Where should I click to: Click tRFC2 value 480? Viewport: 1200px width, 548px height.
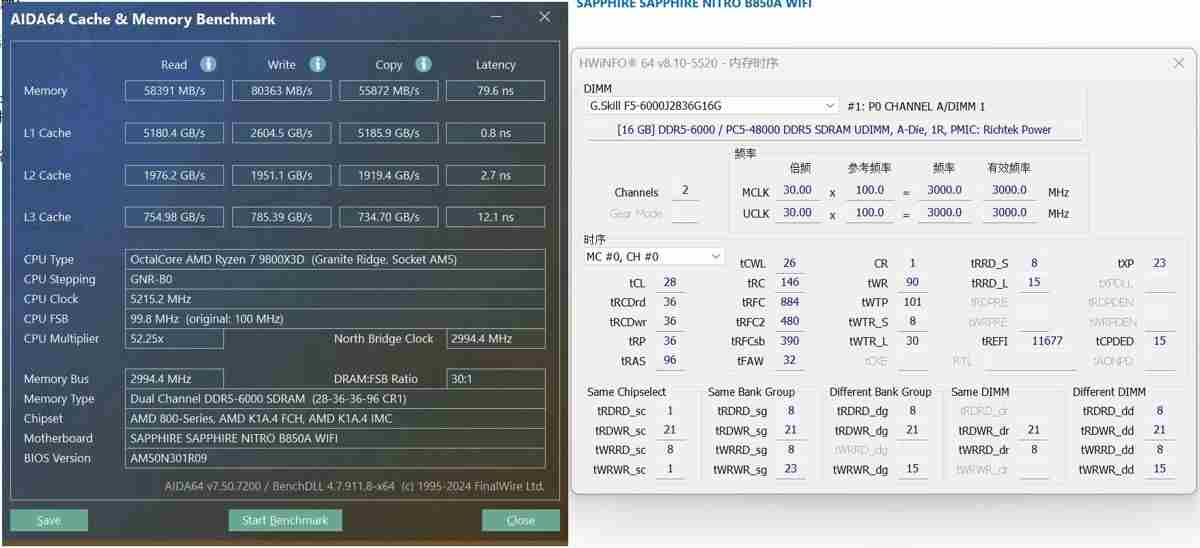coord(789,322)
